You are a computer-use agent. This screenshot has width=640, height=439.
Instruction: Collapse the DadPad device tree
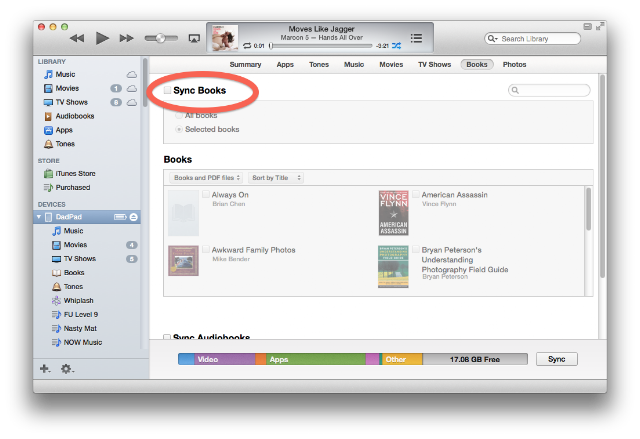tap(39, 217)
